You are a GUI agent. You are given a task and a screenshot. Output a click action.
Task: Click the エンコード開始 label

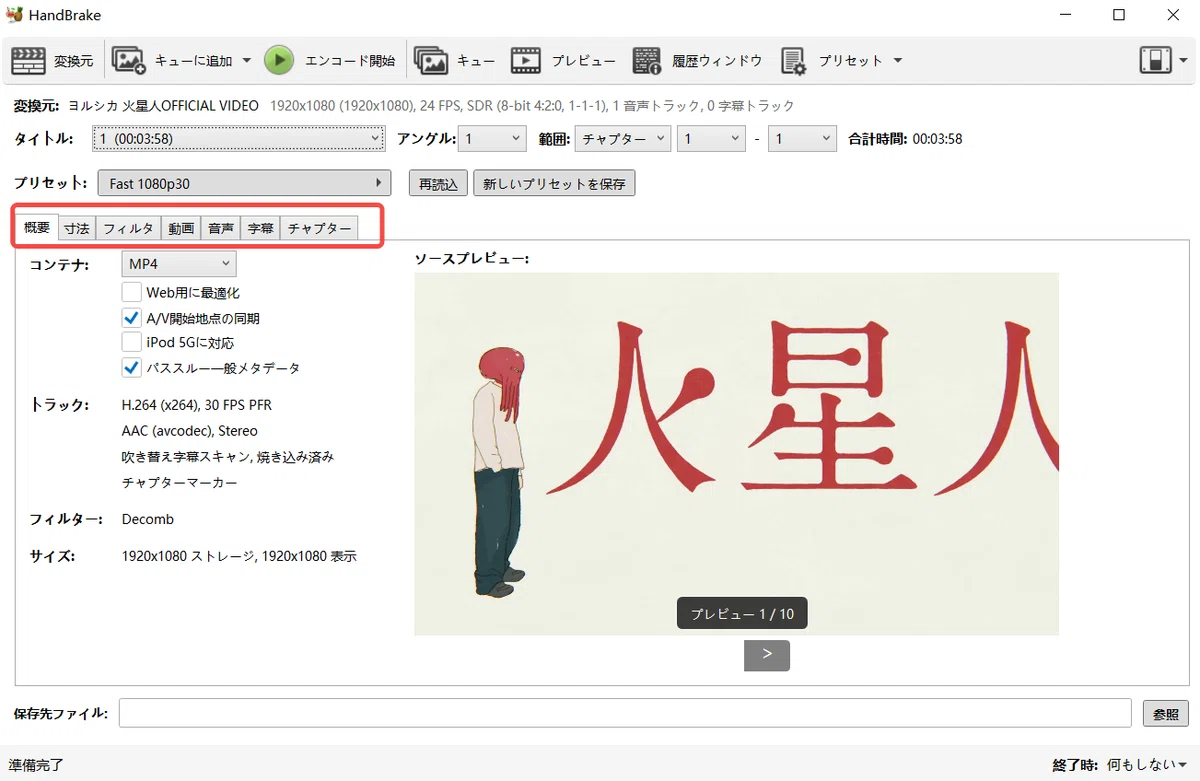350,60
